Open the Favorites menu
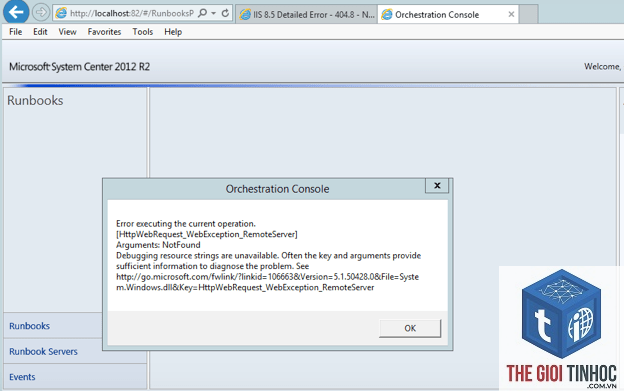The width and height of the screenshot is (624, 391). point(104,32)
